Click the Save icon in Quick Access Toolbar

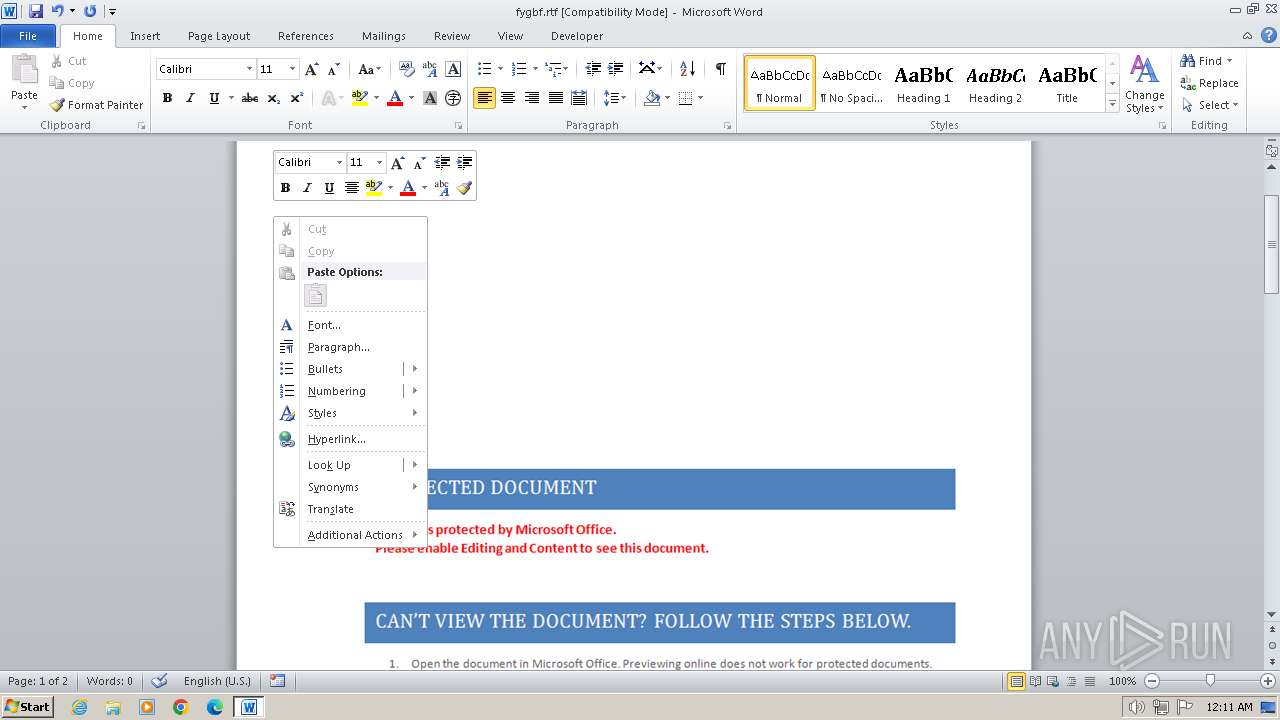pyautogui.click(x=36, y=11)
